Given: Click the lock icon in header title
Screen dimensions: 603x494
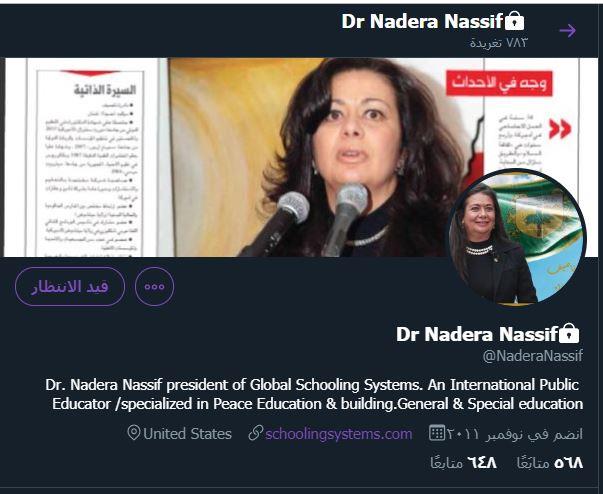Looking at the screenshot, I should 514,21.
